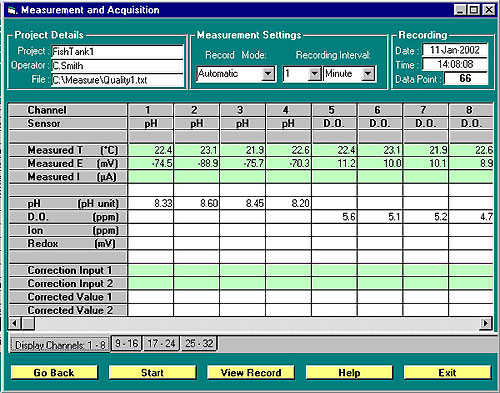
Task: Click the 8.60 pH value cell
Action: pos(197,203)
